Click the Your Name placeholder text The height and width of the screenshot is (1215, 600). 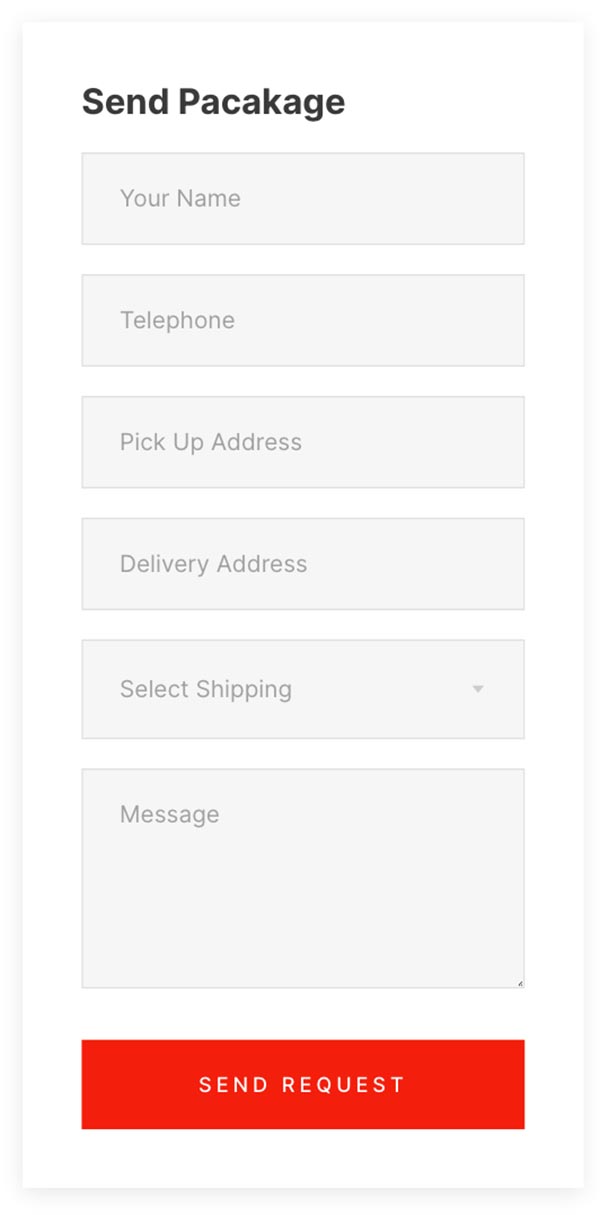click(180, 198)
